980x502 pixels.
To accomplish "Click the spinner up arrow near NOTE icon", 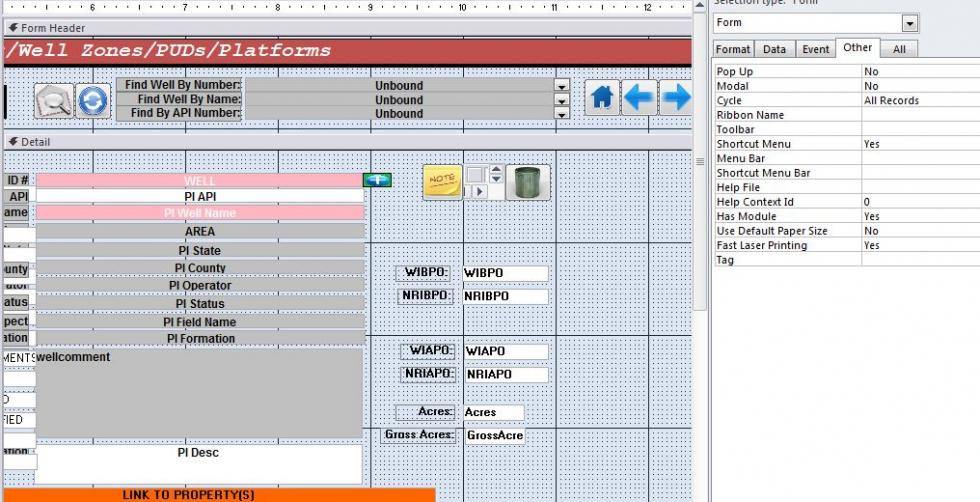I will click(496, 169).
